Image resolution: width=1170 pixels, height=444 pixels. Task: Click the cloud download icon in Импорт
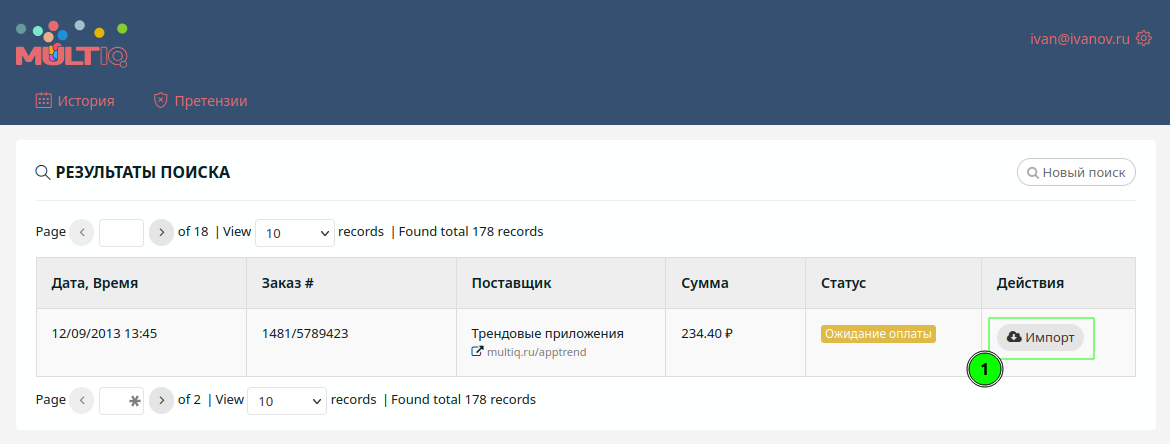point(1013,337)
